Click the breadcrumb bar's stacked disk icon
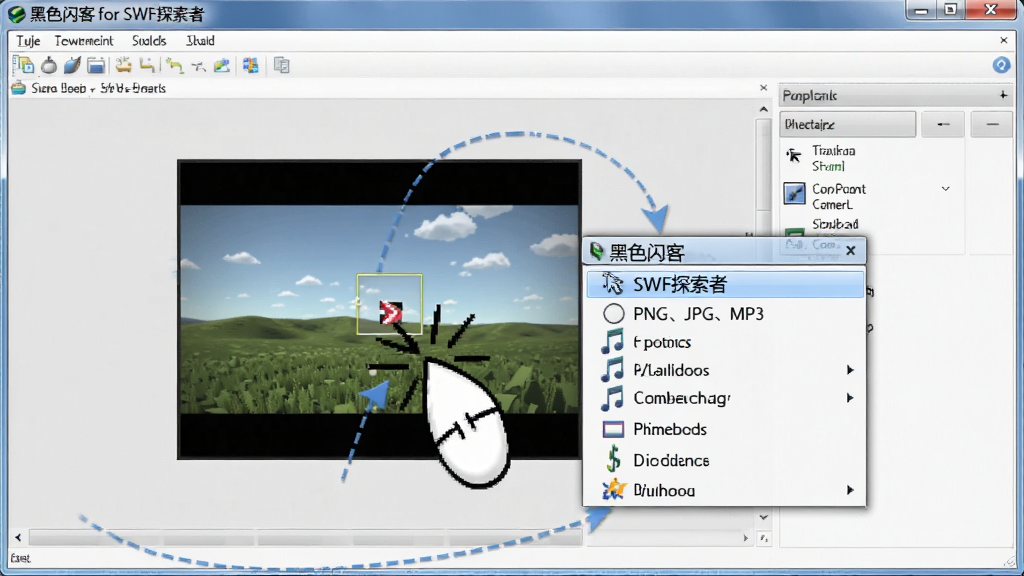 pos(18,88)
